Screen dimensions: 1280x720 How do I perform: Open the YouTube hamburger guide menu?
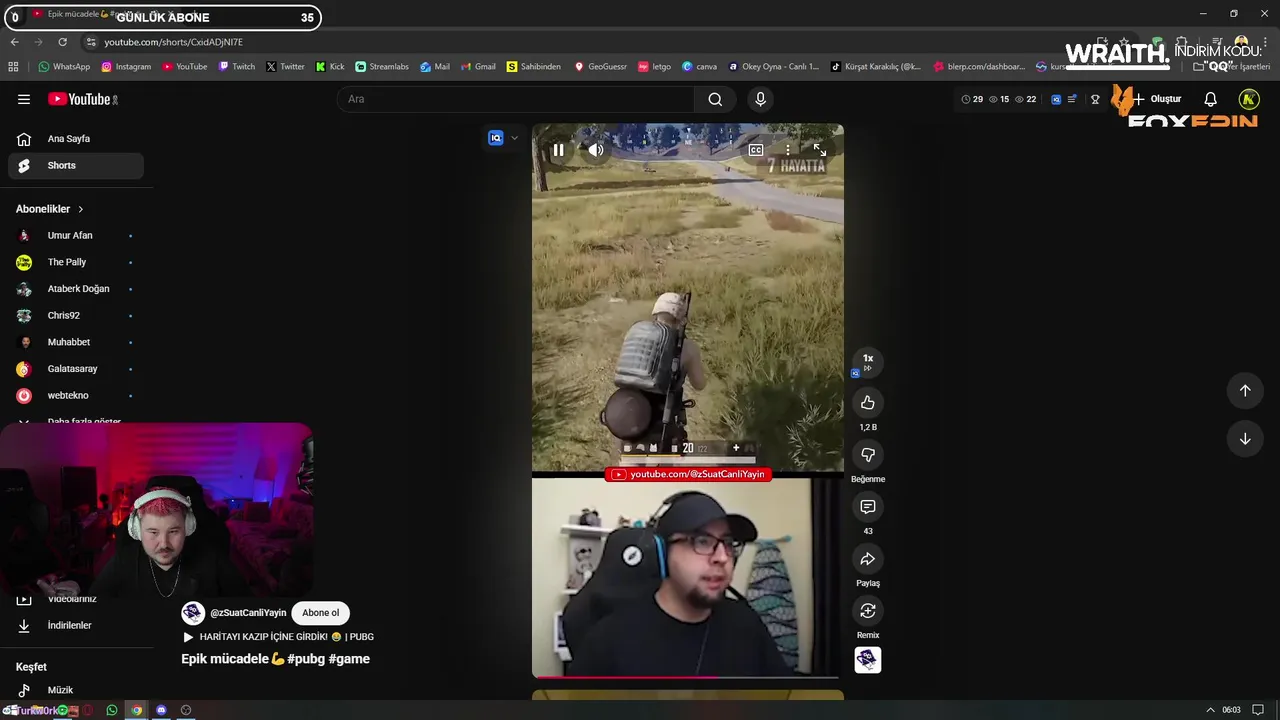(x=24, y=99)
